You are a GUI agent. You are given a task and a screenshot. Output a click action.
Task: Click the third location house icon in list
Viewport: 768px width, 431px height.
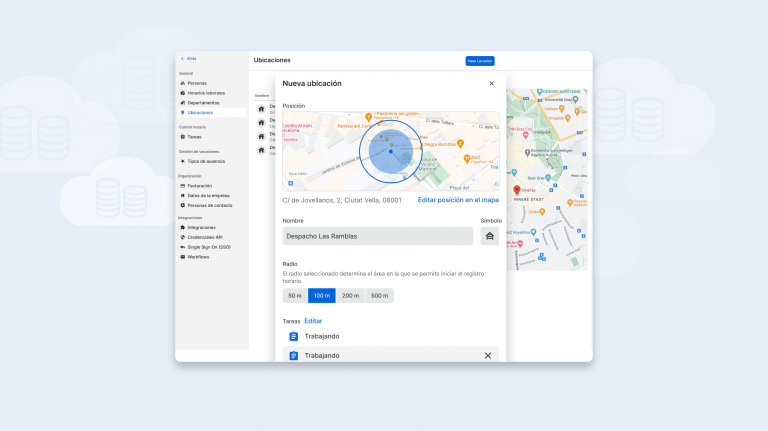(x=261, y=136)
